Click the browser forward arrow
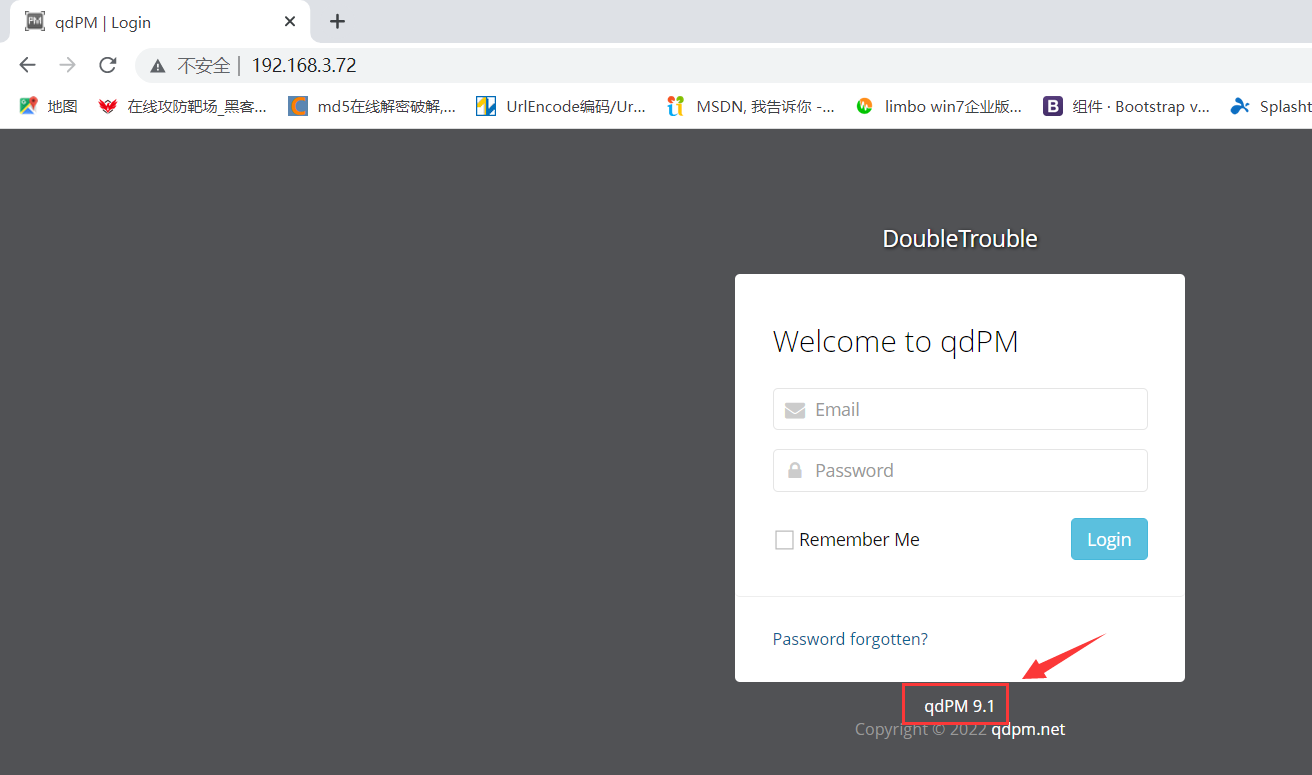 (67, 65)
